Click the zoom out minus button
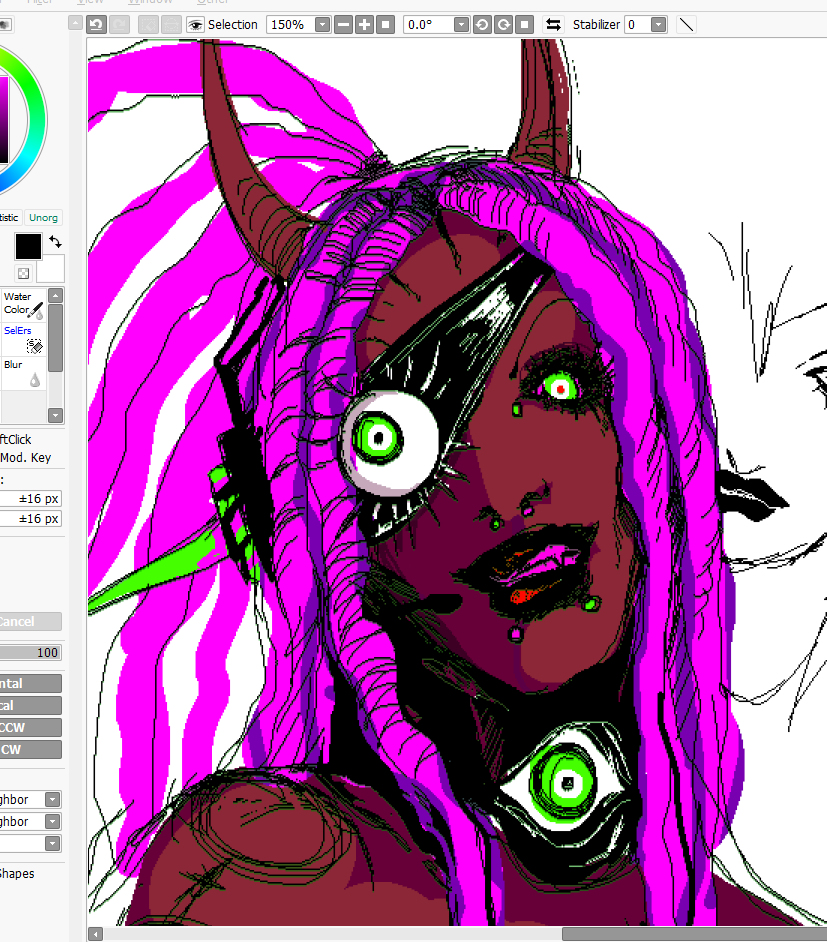The image size is (827, 942). pyautogui.click(x=343, y=24)
